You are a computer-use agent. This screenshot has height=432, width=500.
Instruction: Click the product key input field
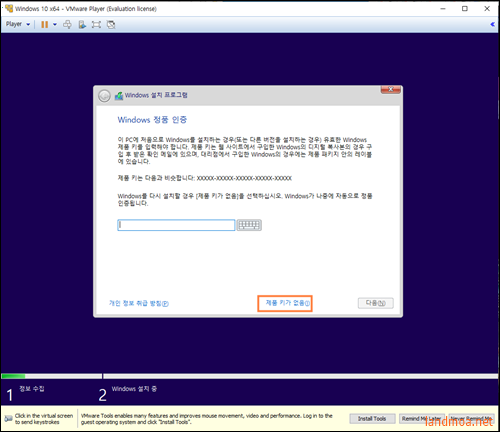(176, 225)
